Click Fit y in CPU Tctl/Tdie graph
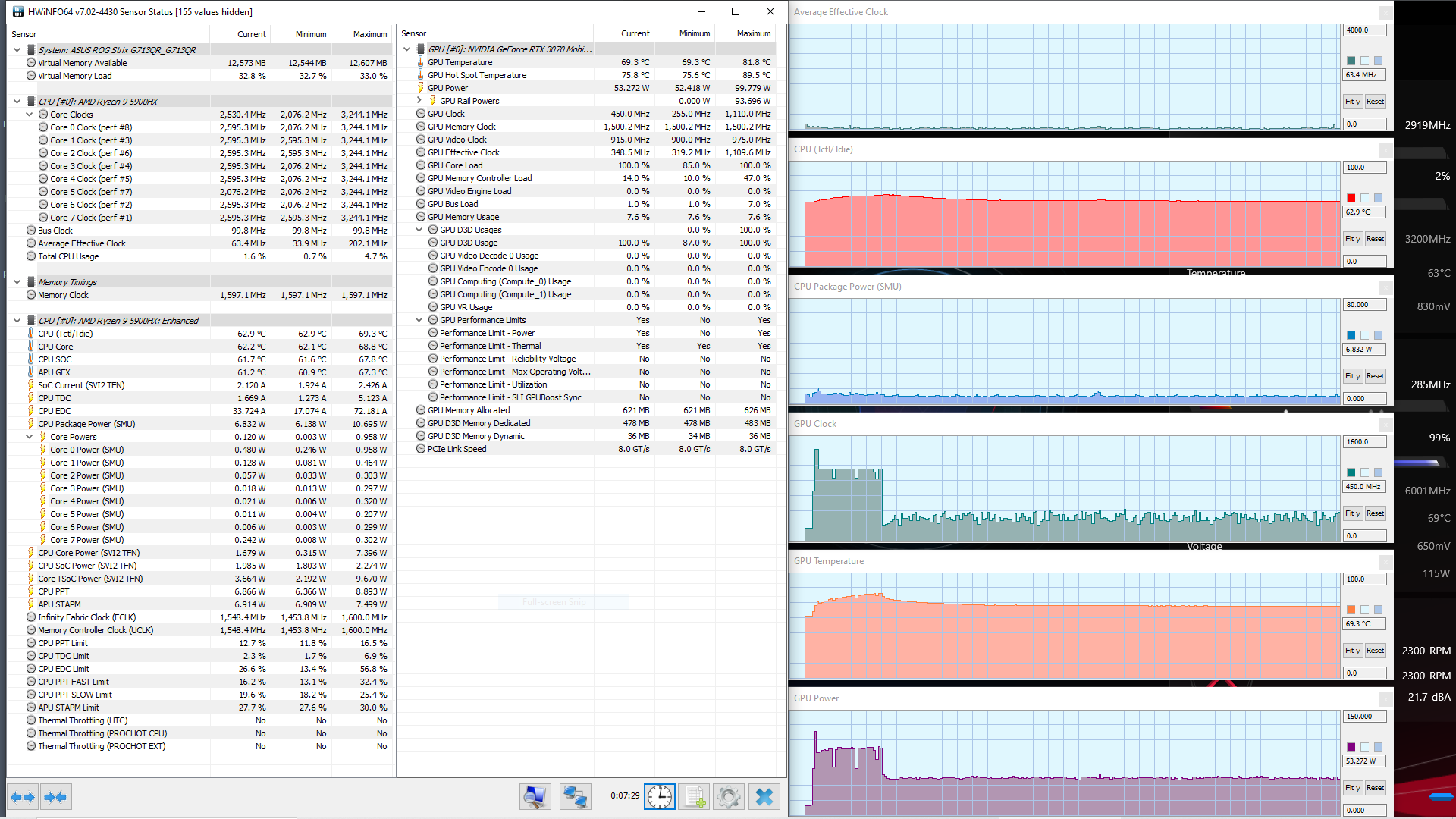This screenshot has height=819, width=1456. click(x=1353, y=239)
